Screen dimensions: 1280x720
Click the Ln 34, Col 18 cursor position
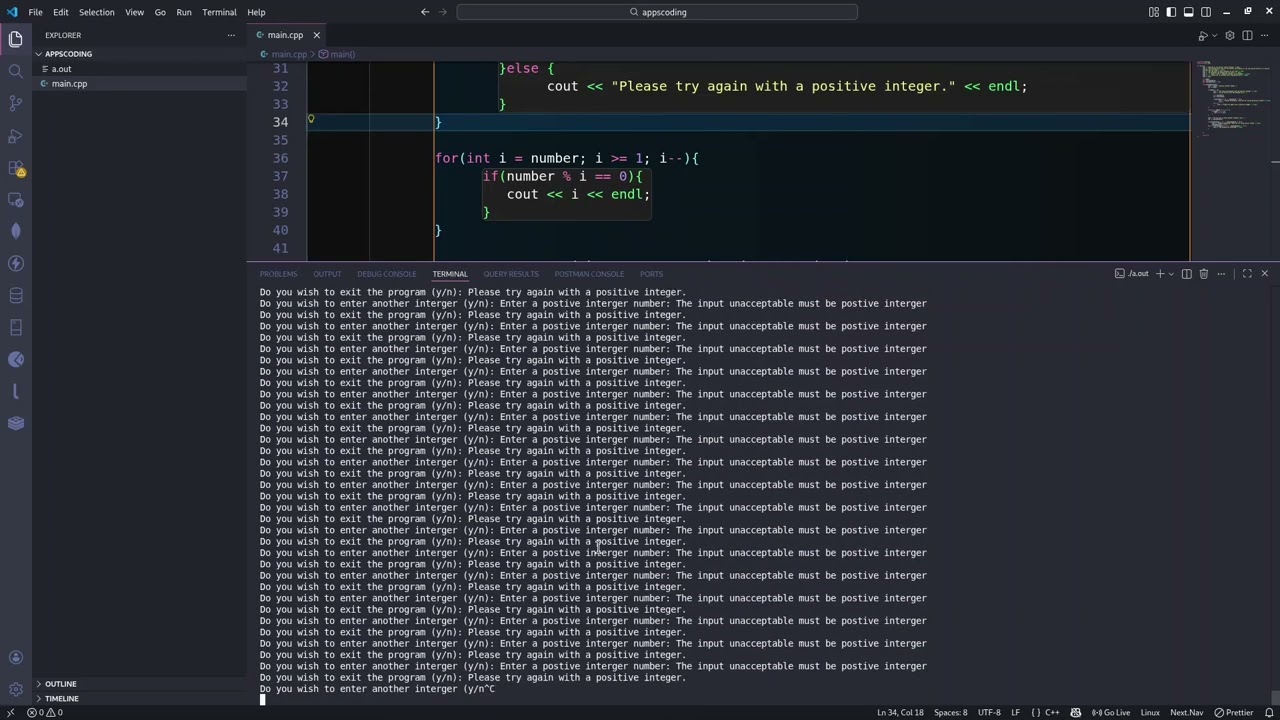901,712
